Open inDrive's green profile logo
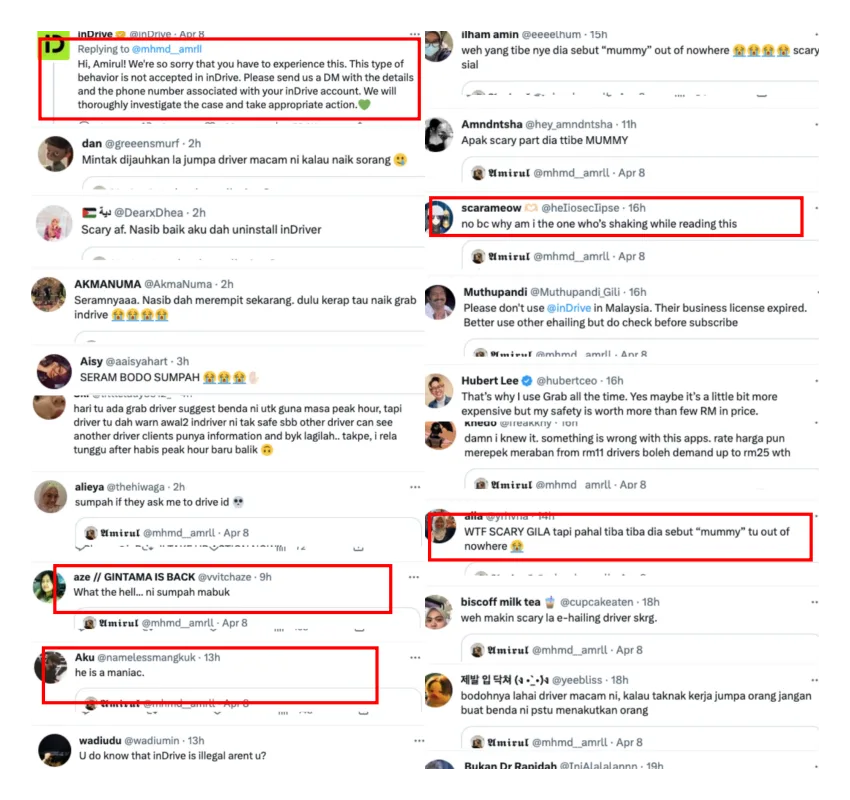 (x=54, y=45)
